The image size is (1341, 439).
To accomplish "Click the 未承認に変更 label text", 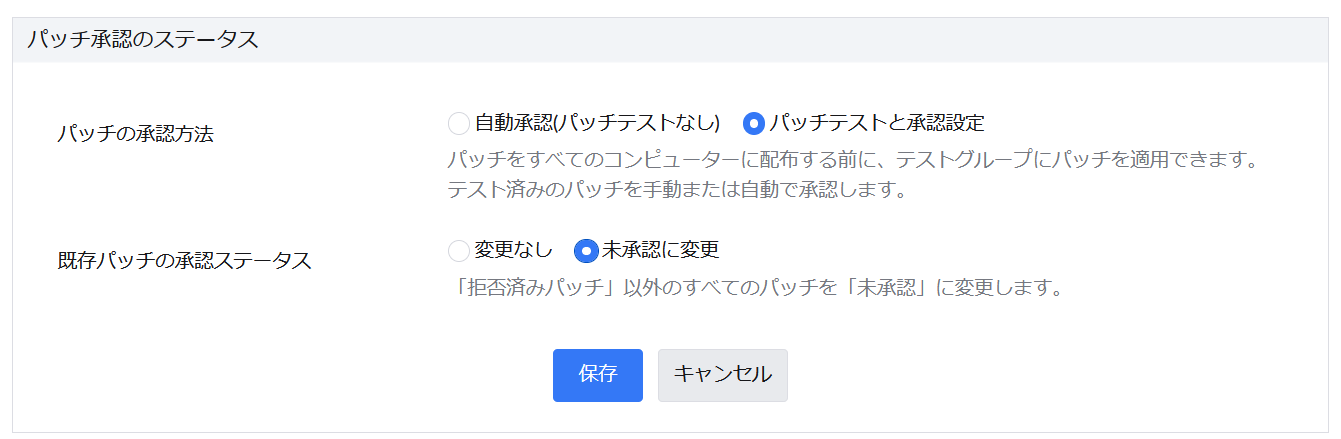I will coord(661,250).
